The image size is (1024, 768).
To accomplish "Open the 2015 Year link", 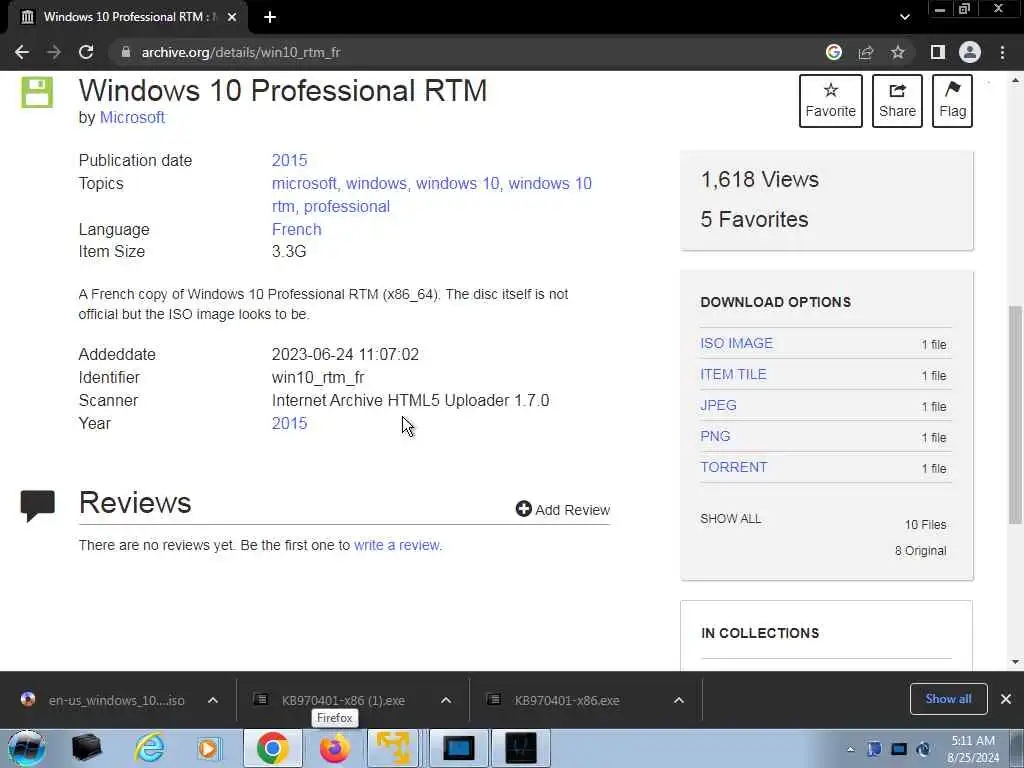I will (x=289, y=423).
